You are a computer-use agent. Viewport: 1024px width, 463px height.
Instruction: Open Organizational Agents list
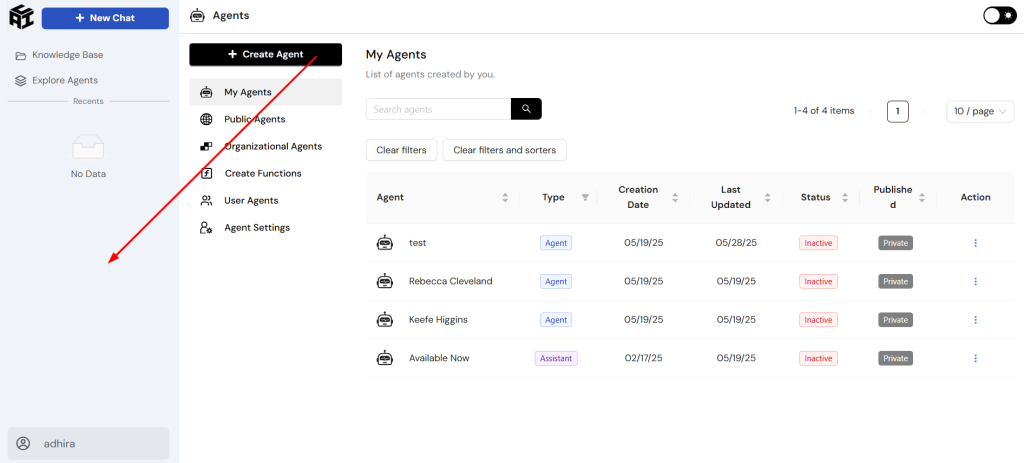266,146
